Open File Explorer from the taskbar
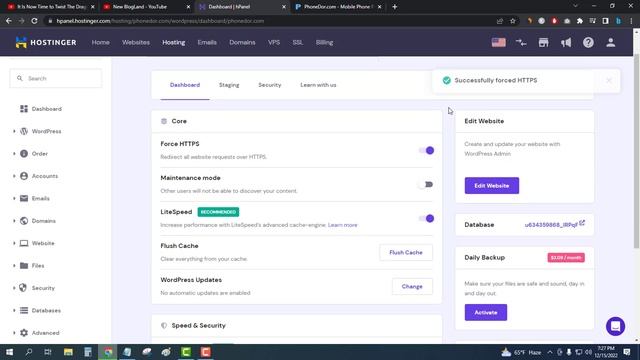This screenshot has width=640, height=360. point(68,352)
